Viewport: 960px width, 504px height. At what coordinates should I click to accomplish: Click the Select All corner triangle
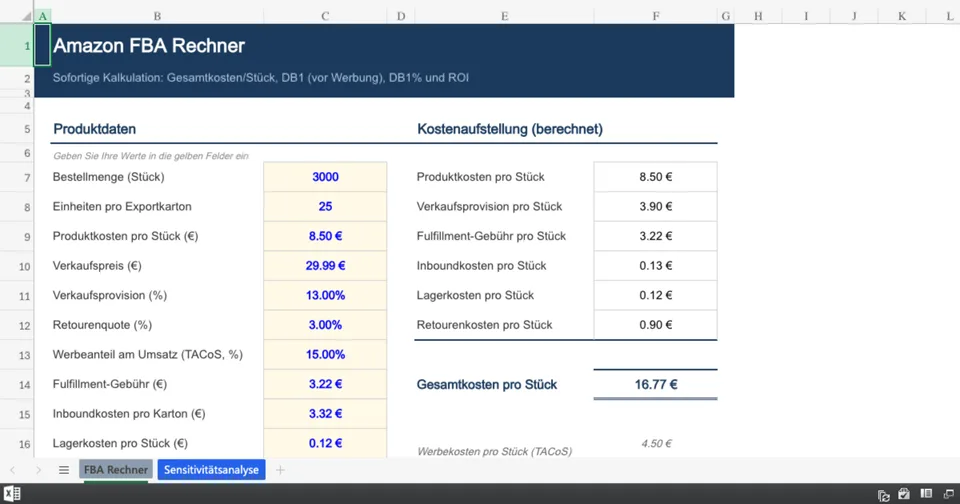[x=26, y=17]
